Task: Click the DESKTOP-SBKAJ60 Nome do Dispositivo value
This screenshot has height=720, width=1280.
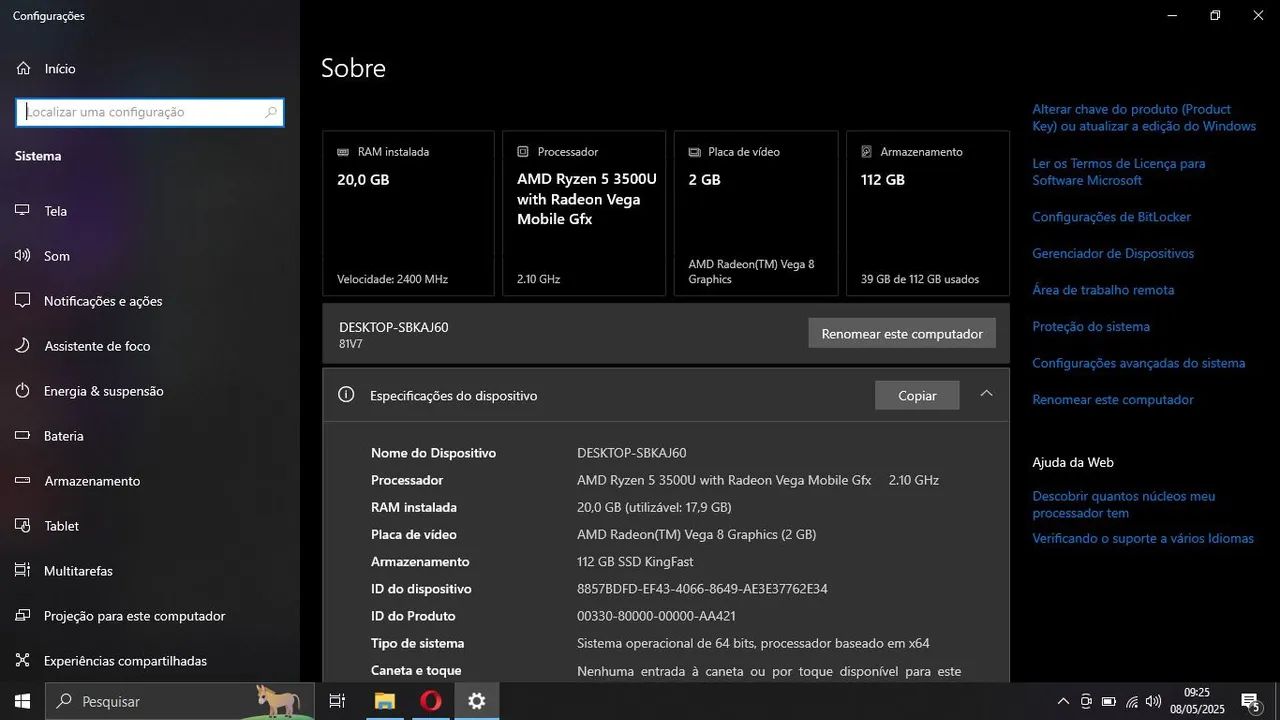Action: tap(631, 453)
